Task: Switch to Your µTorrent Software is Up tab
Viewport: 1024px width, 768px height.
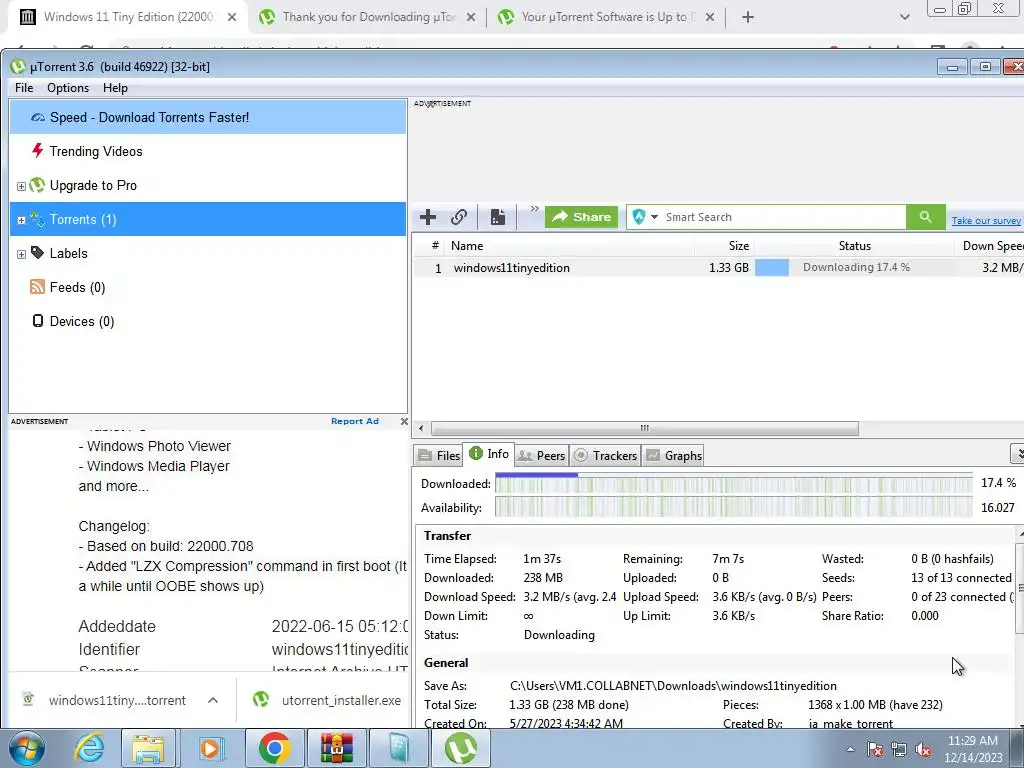Action: [607, 17]
